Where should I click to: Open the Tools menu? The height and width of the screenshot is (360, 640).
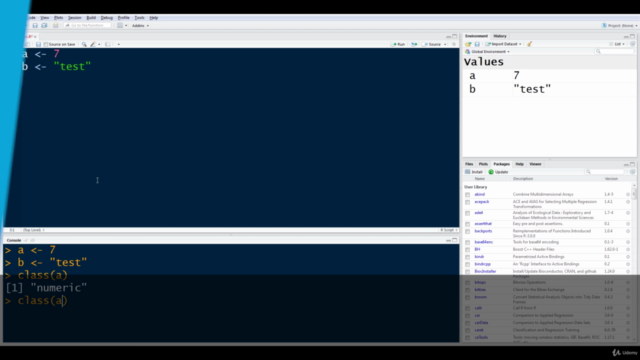139,18
